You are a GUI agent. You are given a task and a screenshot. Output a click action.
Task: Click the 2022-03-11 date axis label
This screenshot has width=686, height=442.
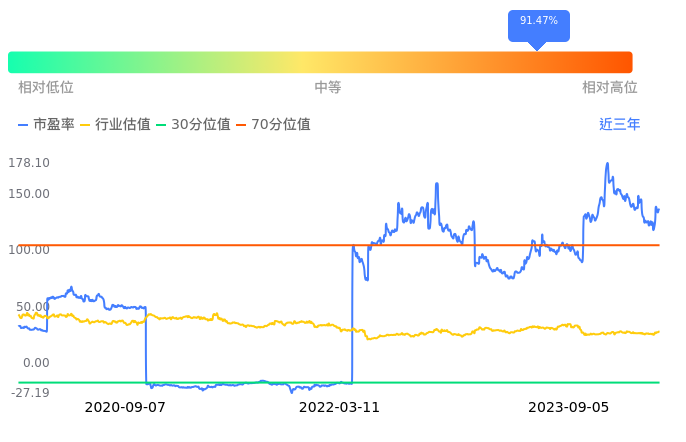point(340,407)
